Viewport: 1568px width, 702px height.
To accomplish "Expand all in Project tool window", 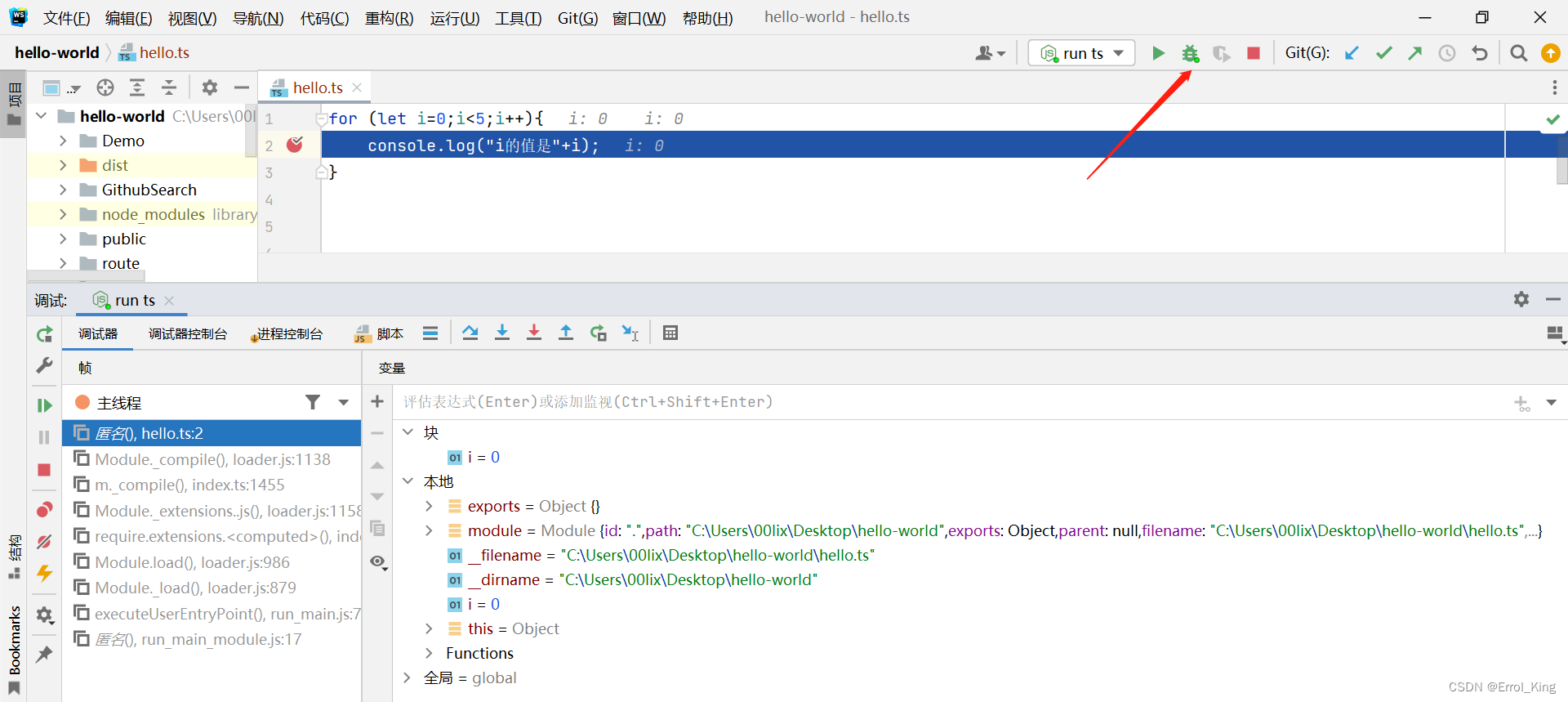I will [137, 87].
